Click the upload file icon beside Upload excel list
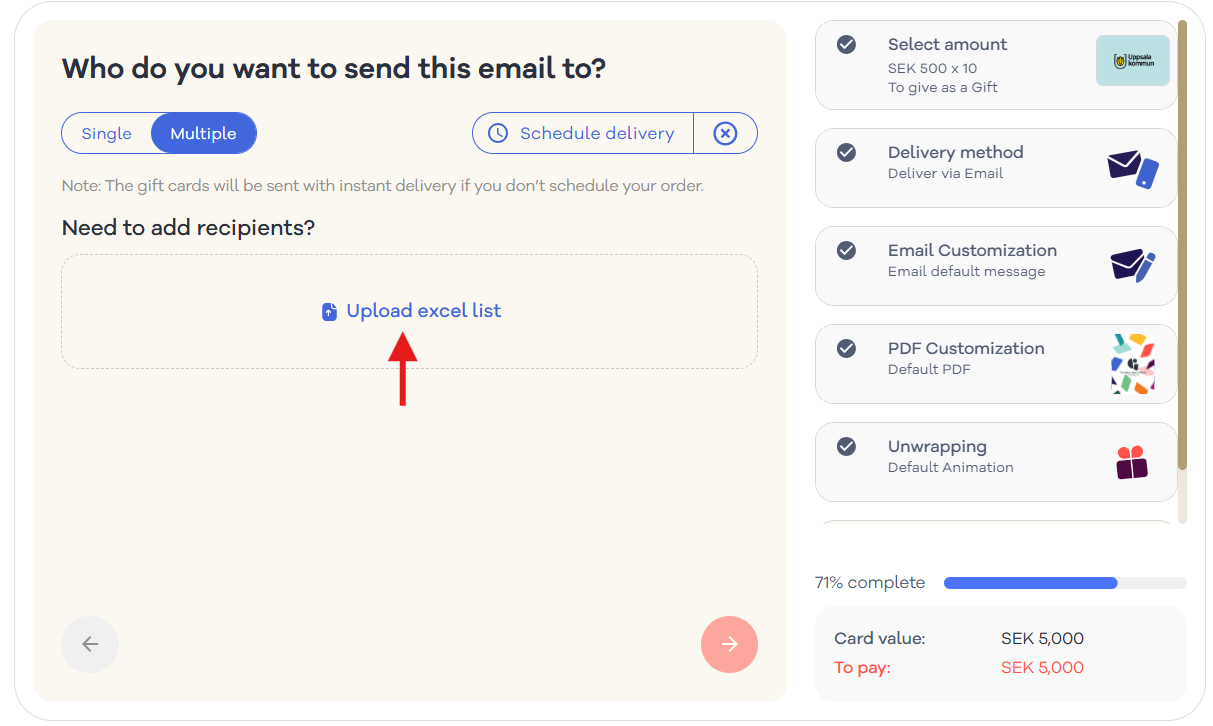Image resolution: width=1213 pixels, height=726 pixels. tap(329, 312)
